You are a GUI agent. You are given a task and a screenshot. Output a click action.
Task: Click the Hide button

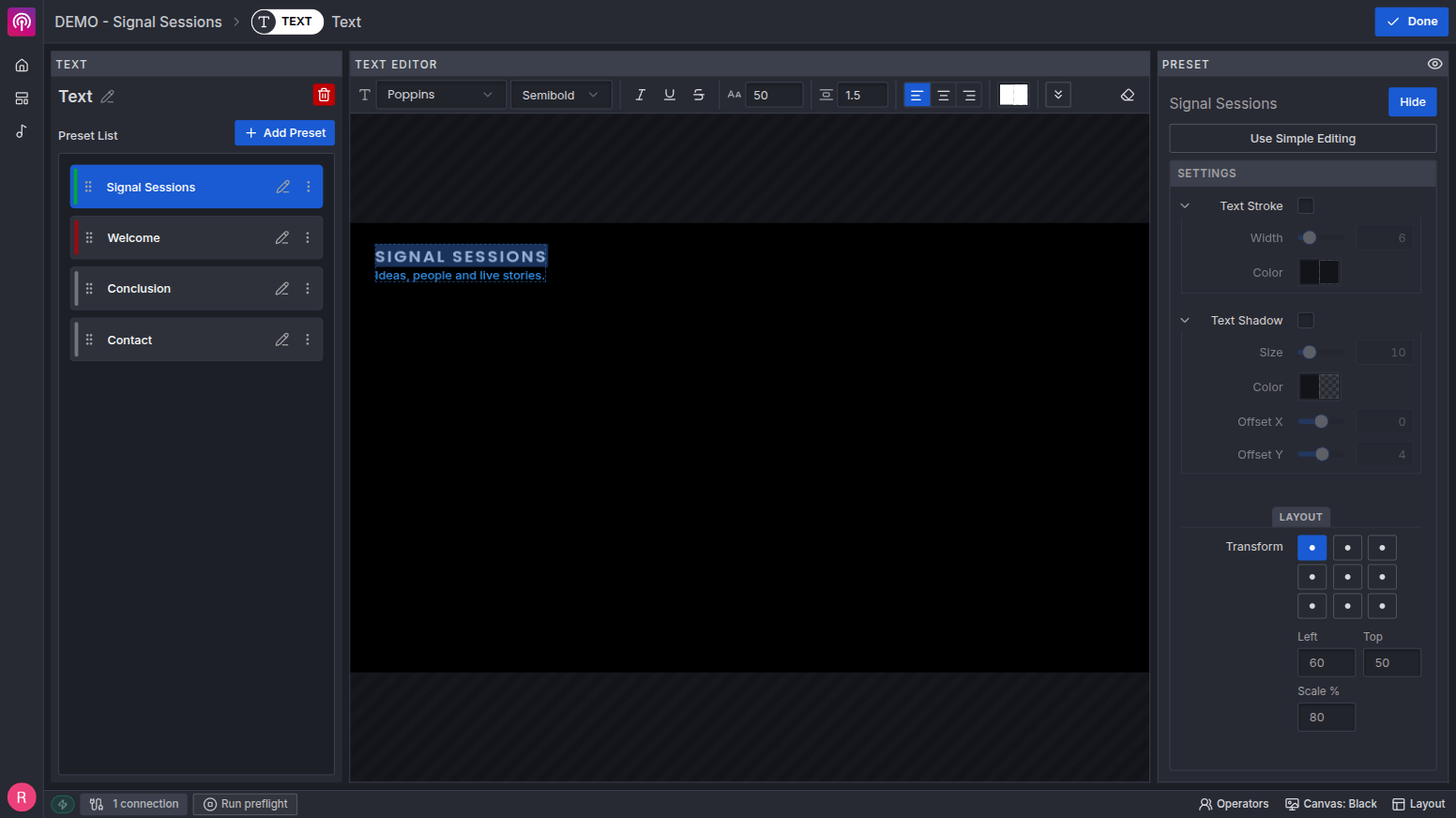(1412, 102)
